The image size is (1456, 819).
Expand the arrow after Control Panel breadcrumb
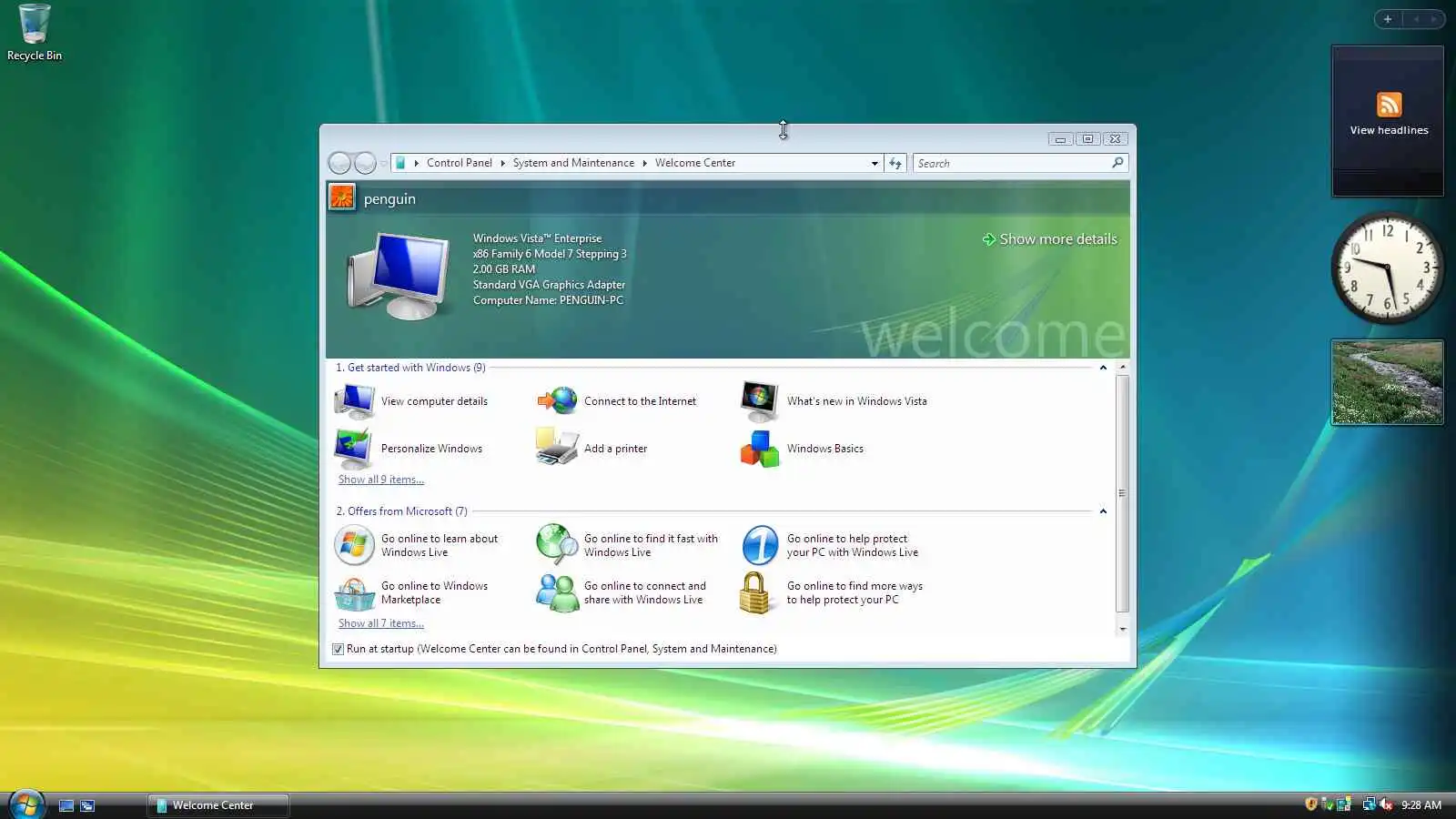point(502,163)
